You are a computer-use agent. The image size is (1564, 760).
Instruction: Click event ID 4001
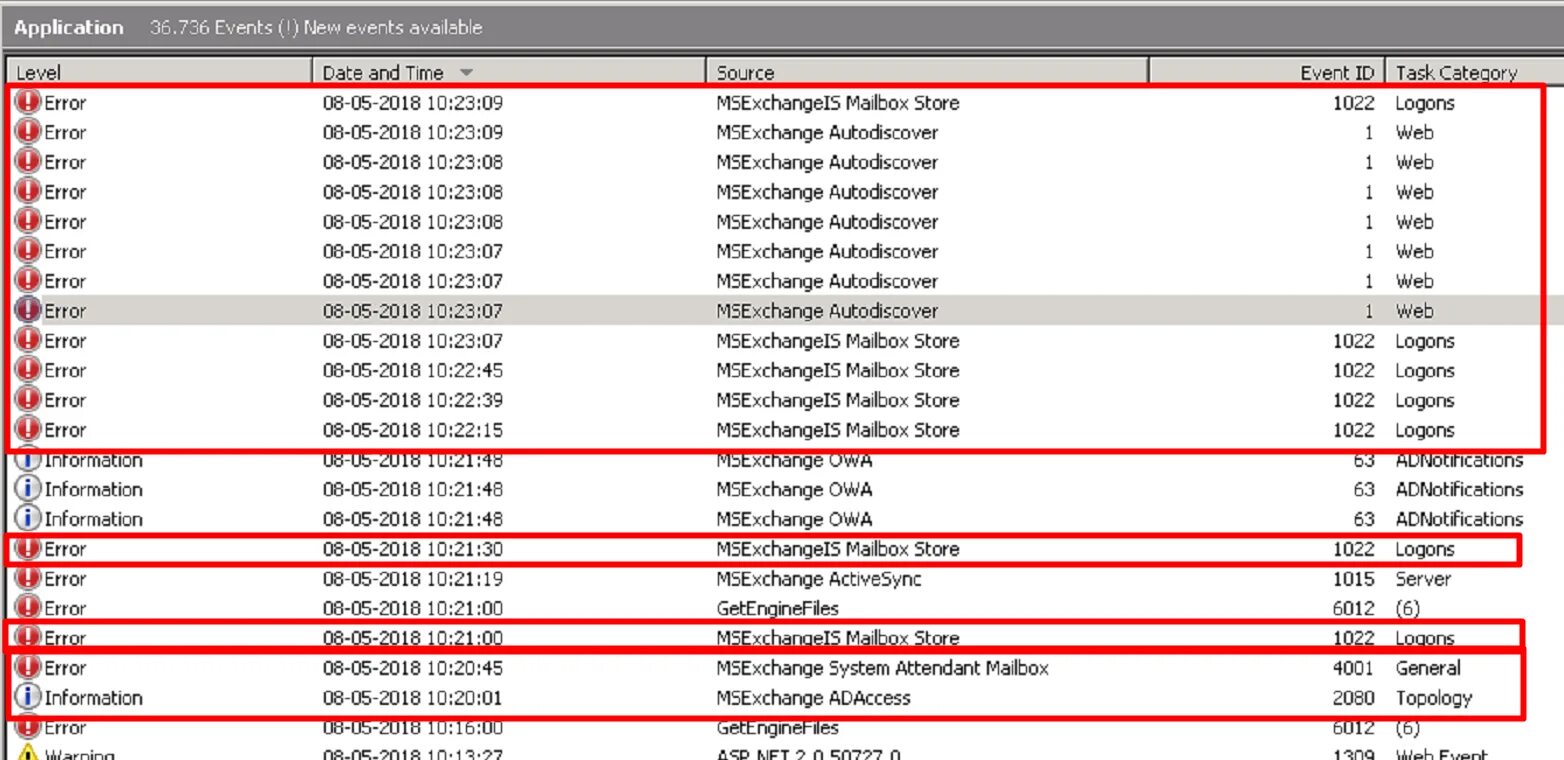(1353, 668)
